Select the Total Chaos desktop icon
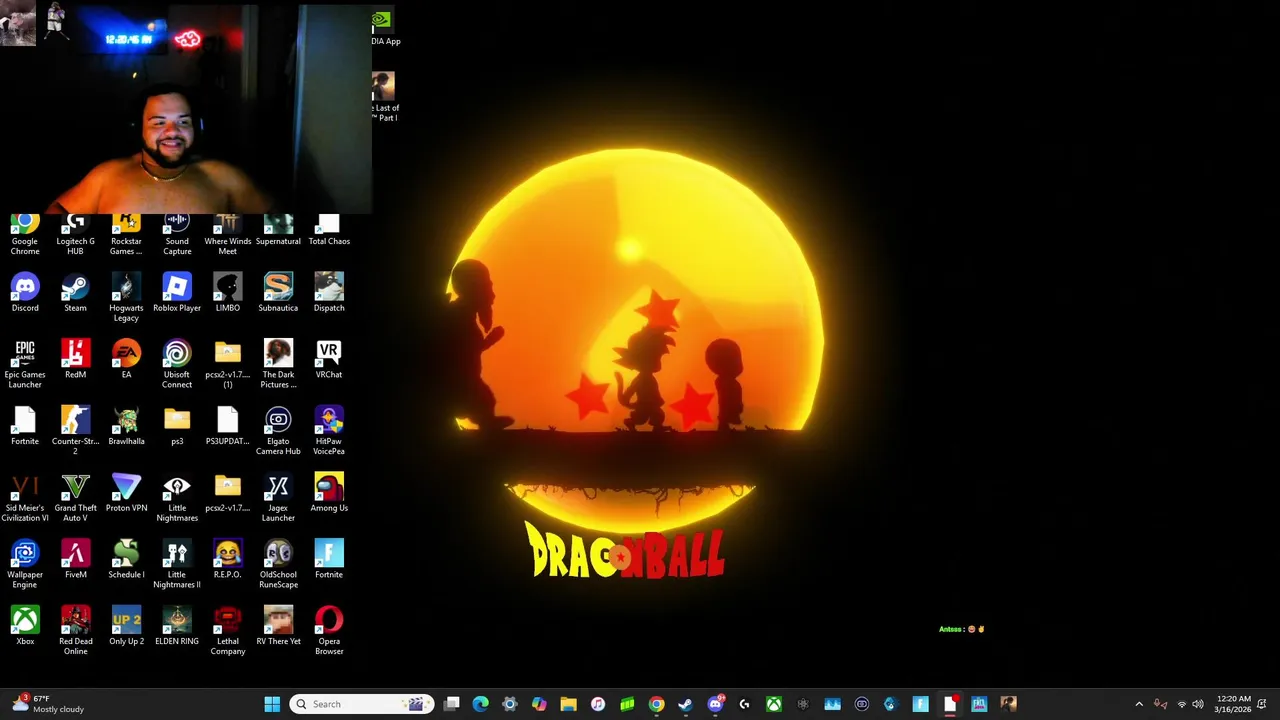 [329, 231]
